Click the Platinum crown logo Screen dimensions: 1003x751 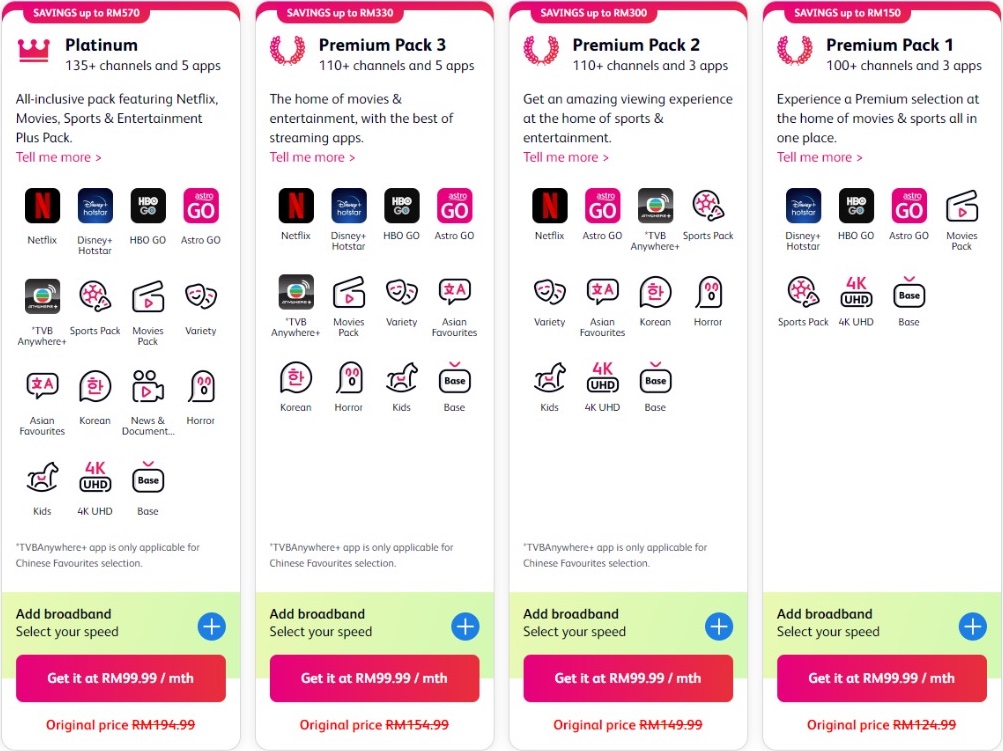coord(33,50)
